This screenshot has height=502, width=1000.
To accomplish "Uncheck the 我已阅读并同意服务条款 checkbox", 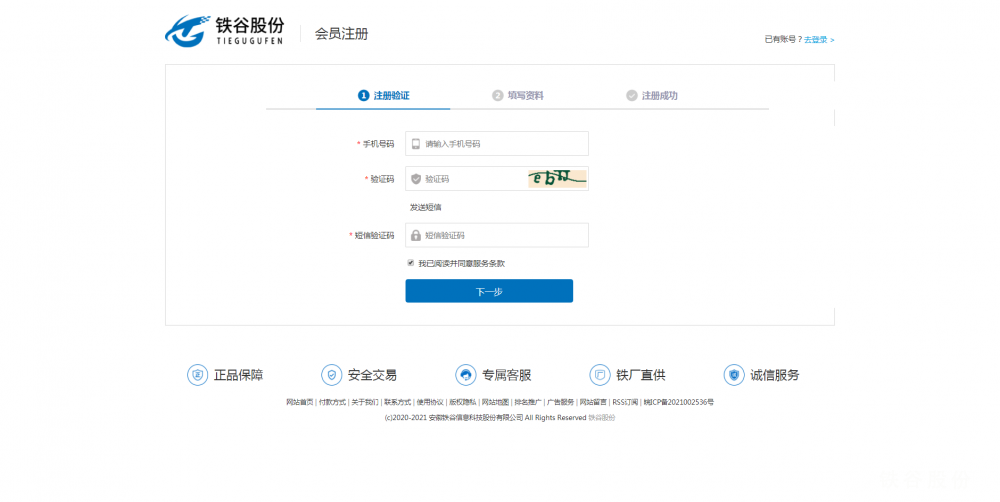I will click(x=410, y=263).
